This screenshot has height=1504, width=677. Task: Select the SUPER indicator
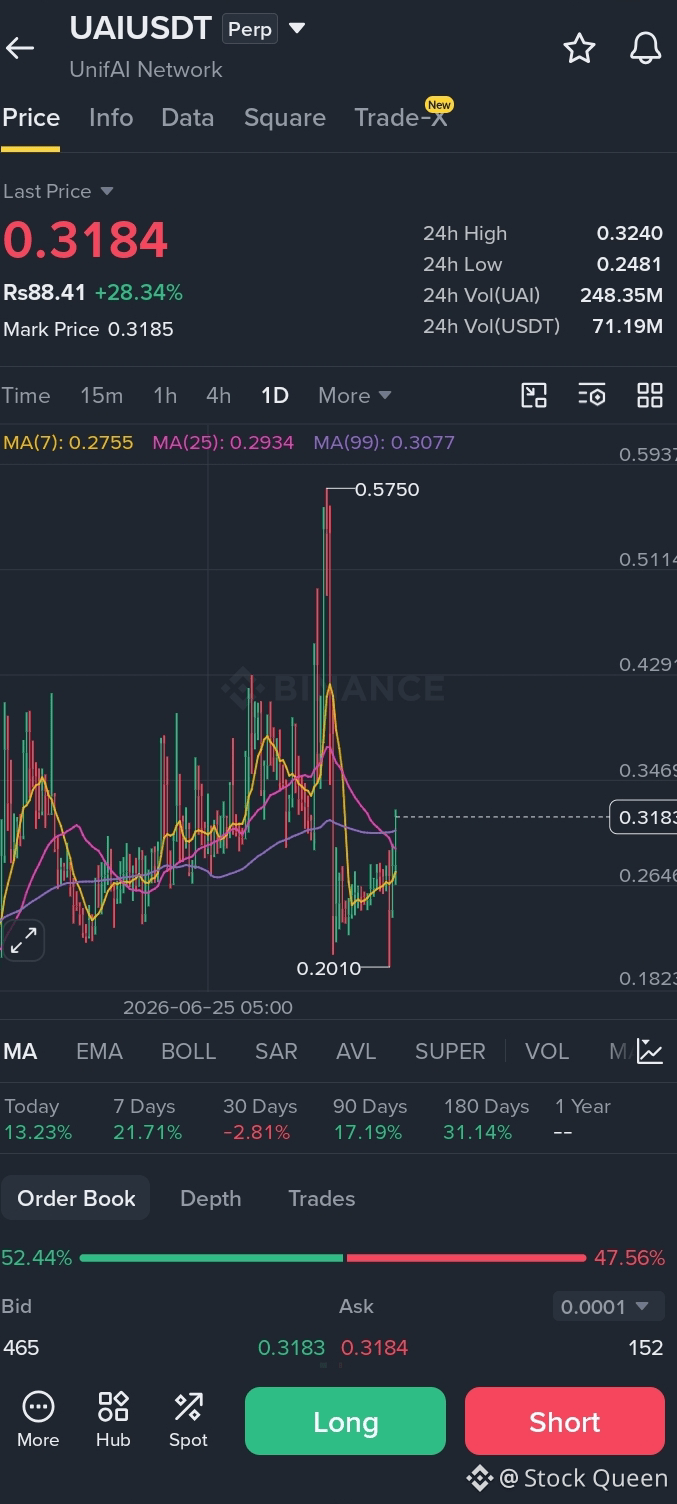450,1051
